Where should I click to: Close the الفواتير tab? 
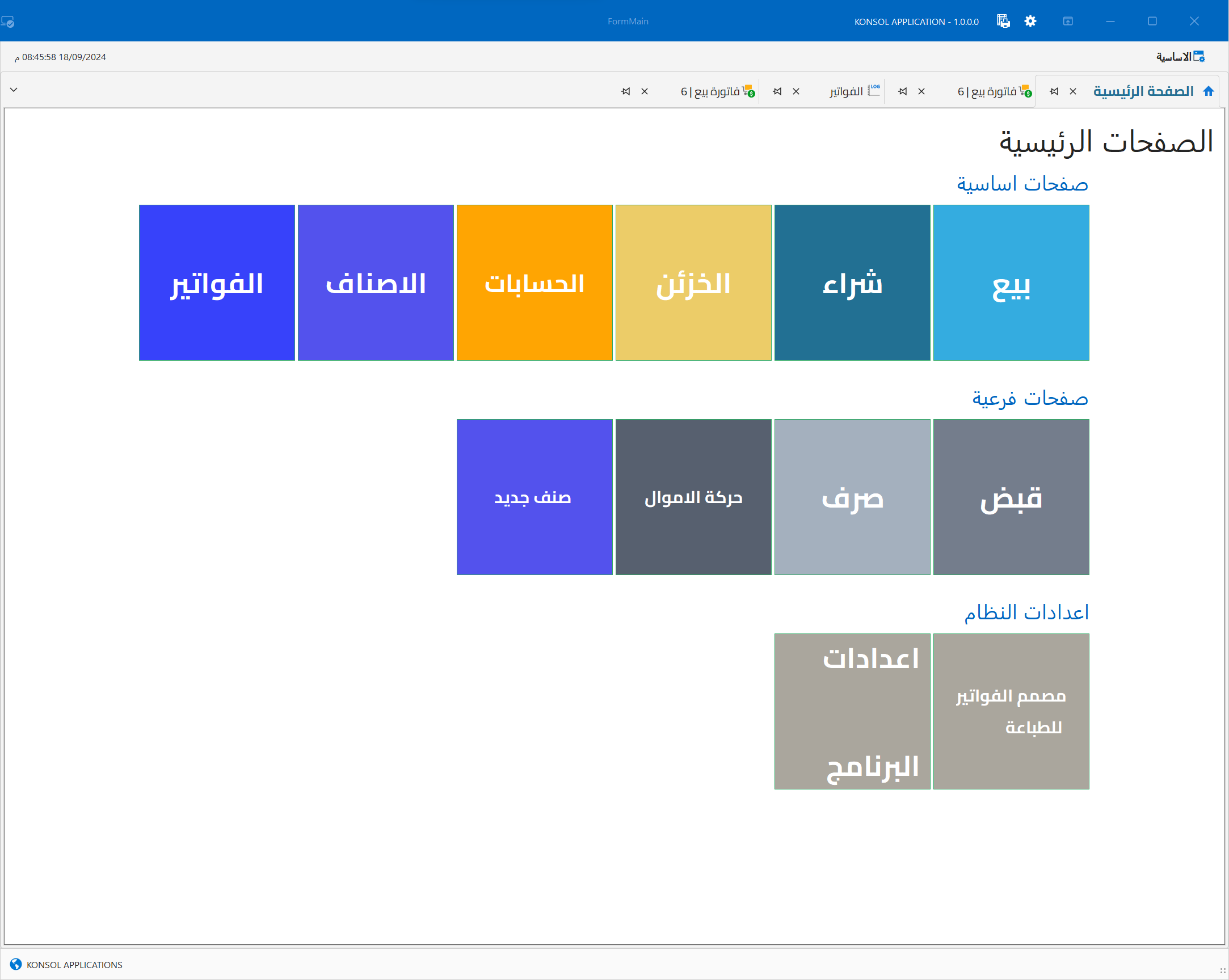click(x=796, y=91)
